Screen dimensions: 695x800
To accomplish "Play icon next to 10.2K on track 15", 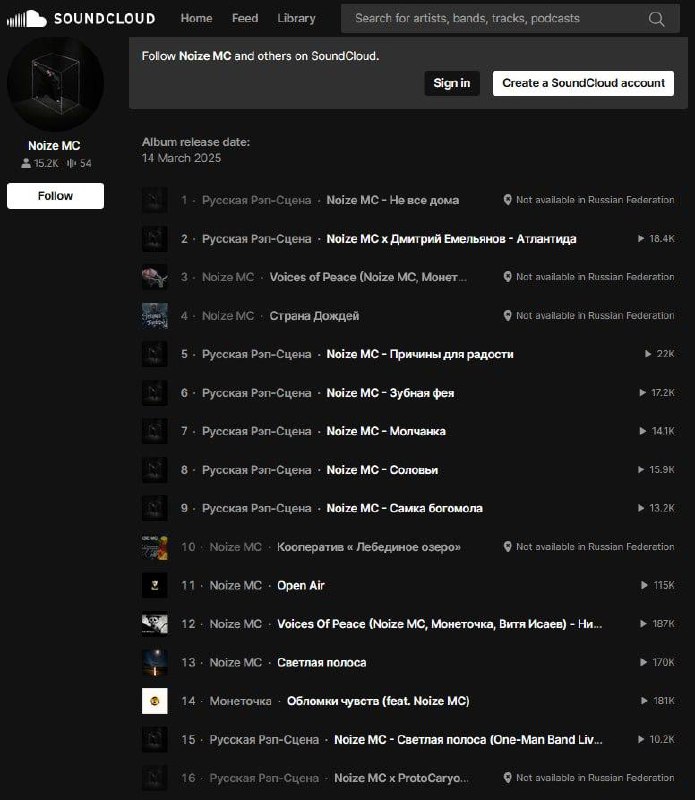I will click(641, 739).
